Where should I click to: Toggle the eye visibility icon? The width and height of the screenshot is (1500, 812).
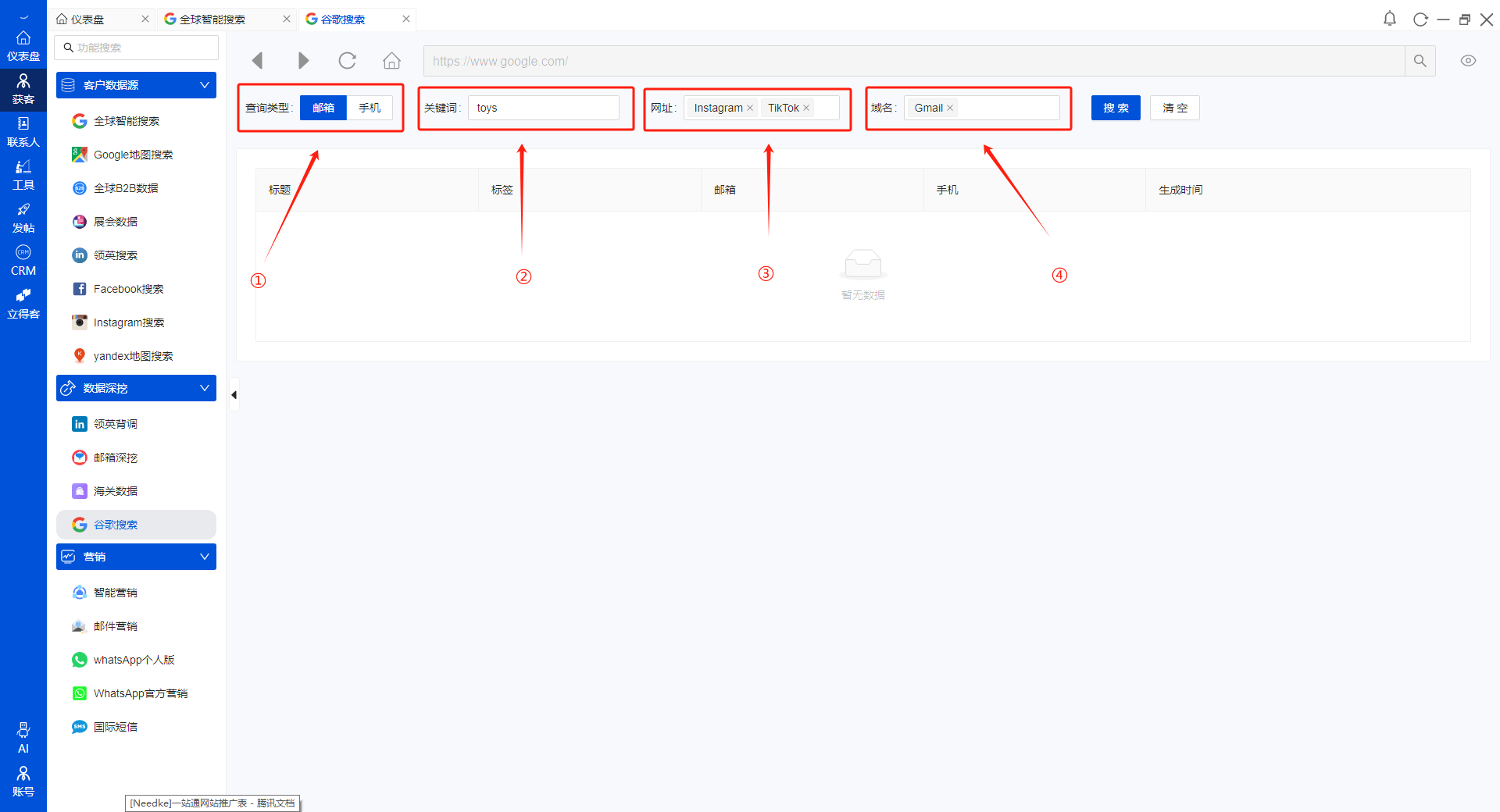[1468, 61]
